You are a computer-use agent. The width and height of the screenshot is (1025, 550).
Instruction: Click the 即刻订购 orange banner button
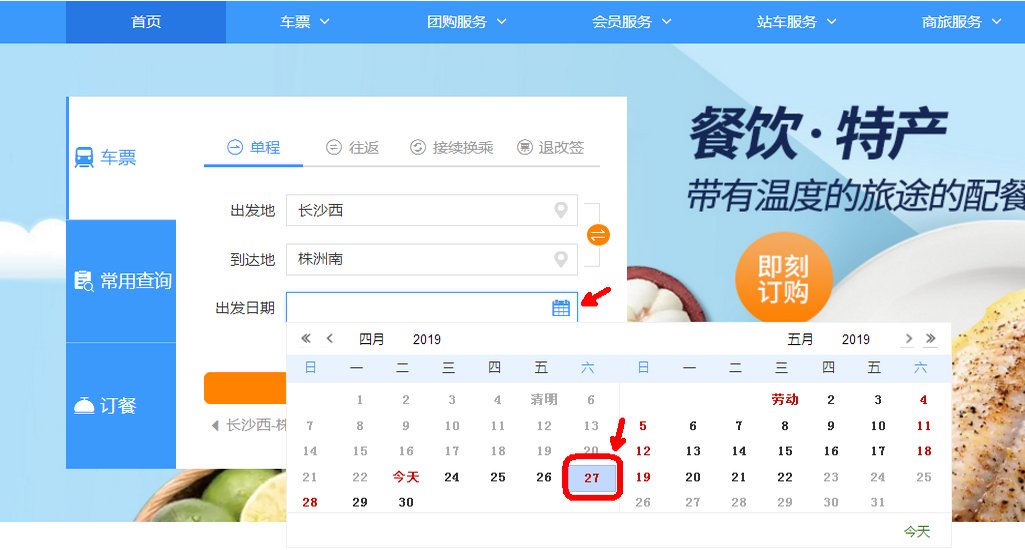point(784,279)
